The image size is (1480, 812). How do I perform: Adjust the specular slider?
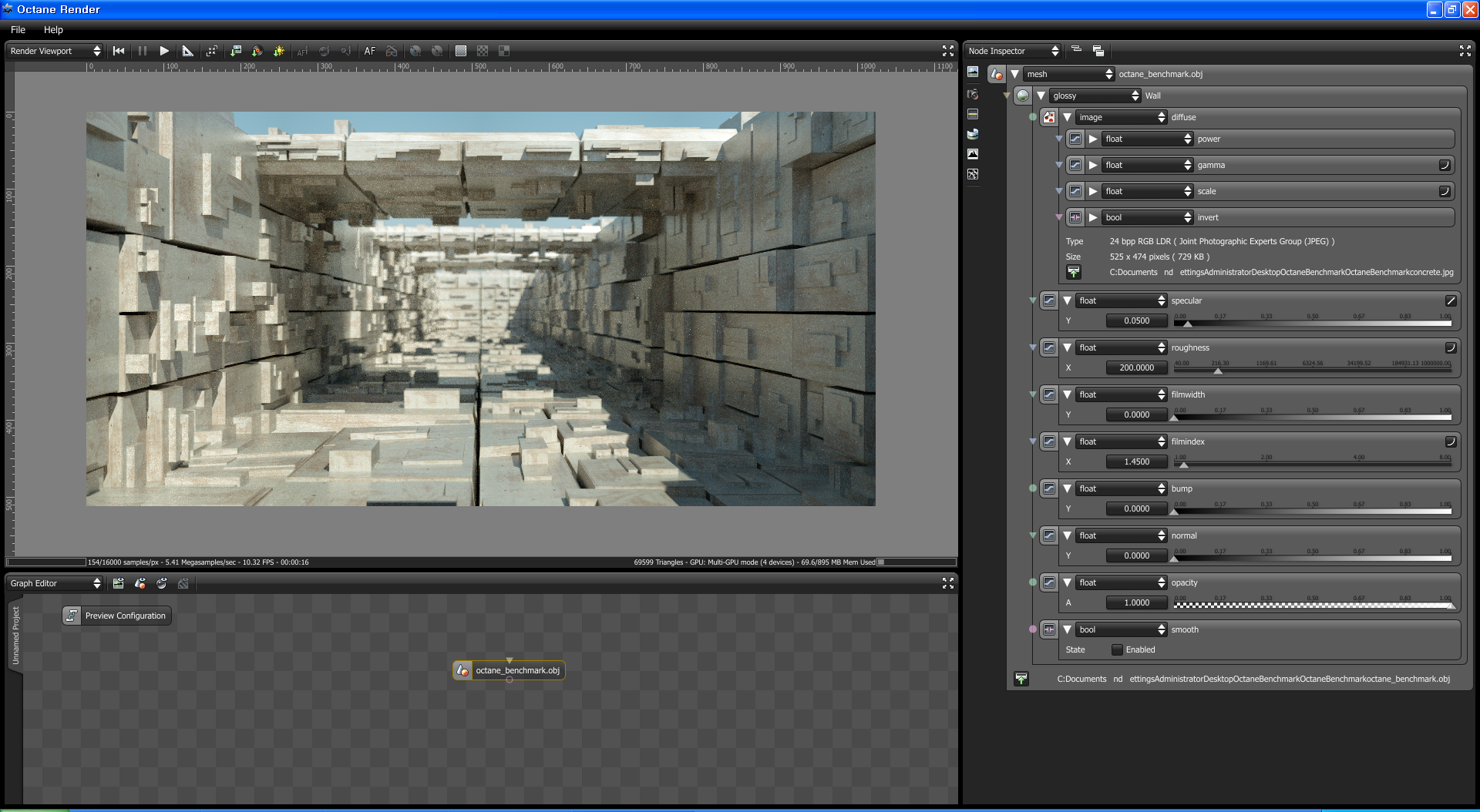click(1312, 321)
